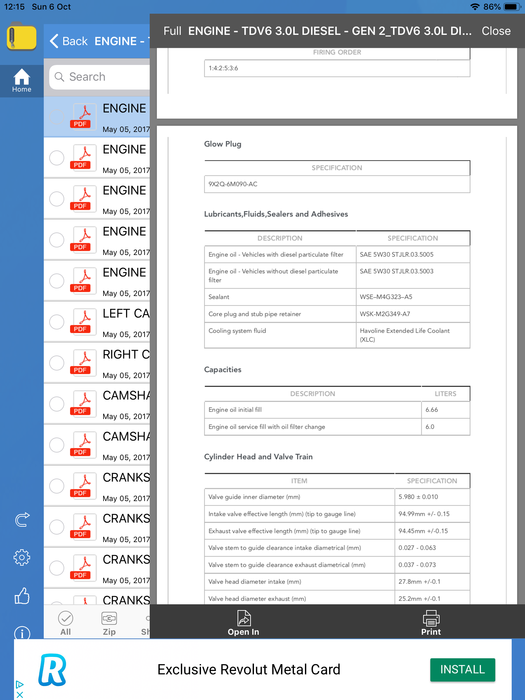The height and width of the screenshot is (700, 525).
Task: Tap Full in the preview header
Action: click(x=172, y=31)
